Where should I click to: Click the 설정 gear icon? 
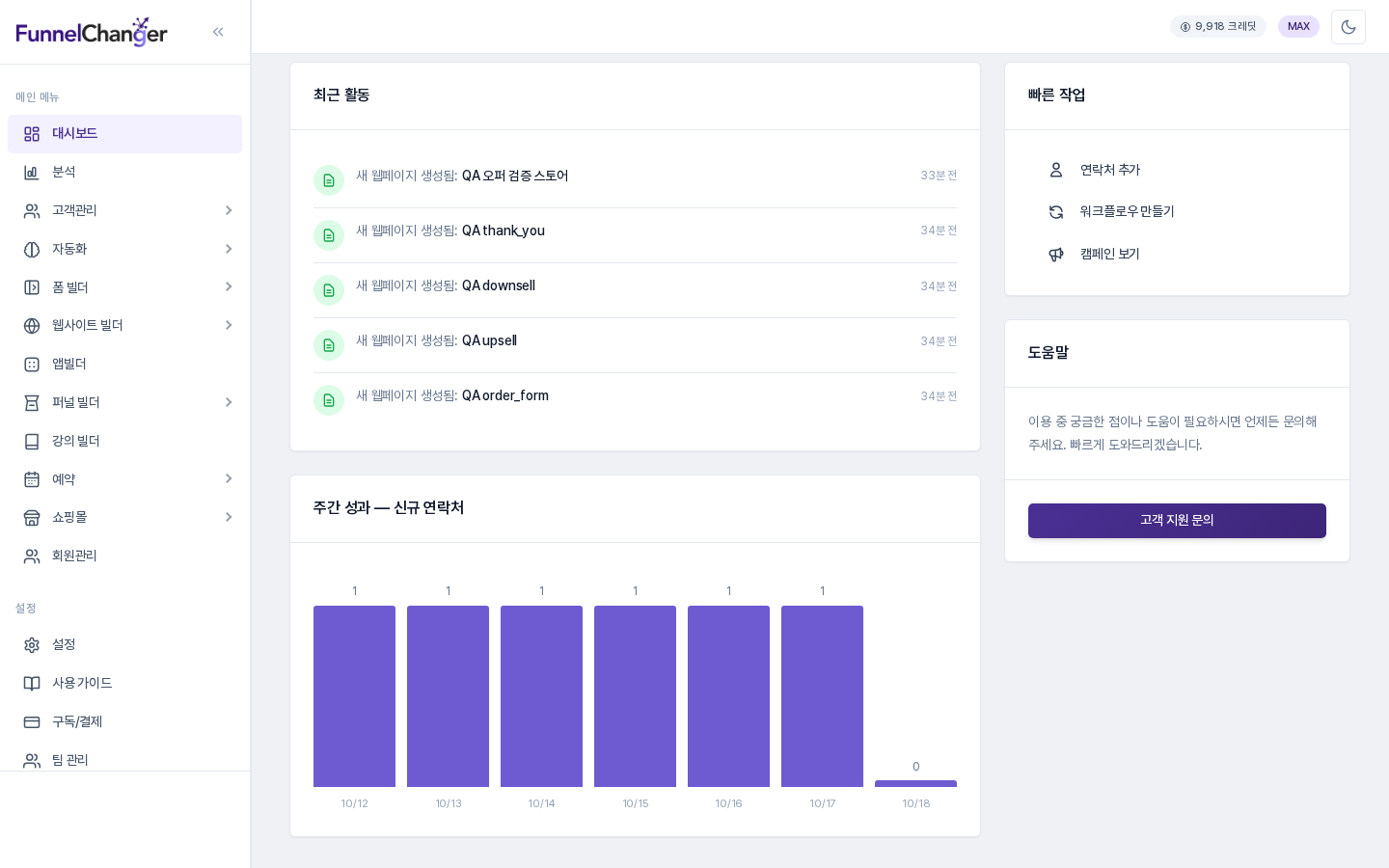(x=32, y=645)
